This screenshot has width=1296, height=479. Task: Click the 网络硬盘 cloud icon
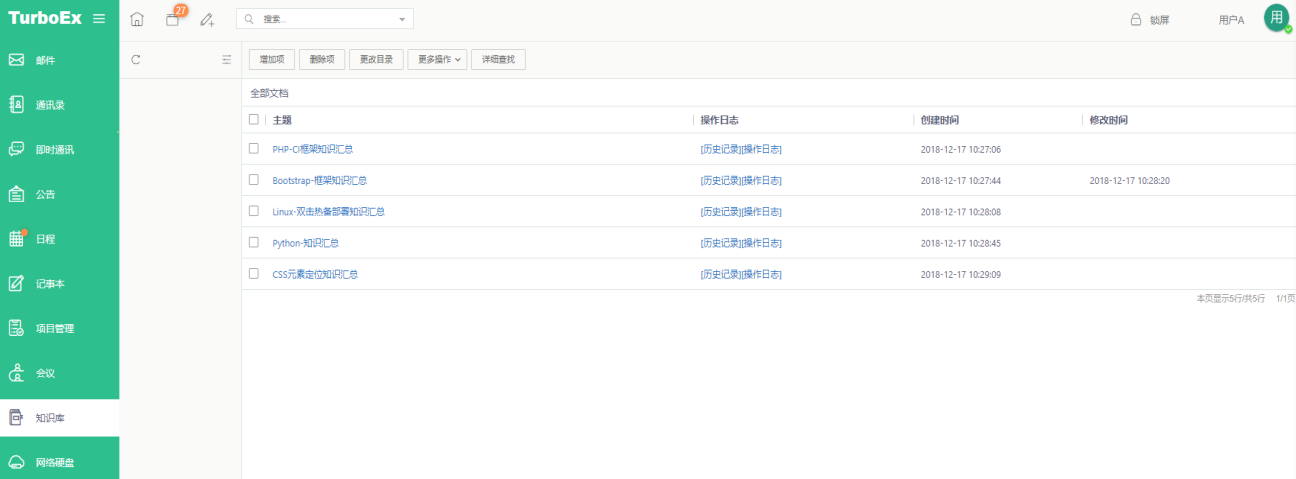(16, 462)
